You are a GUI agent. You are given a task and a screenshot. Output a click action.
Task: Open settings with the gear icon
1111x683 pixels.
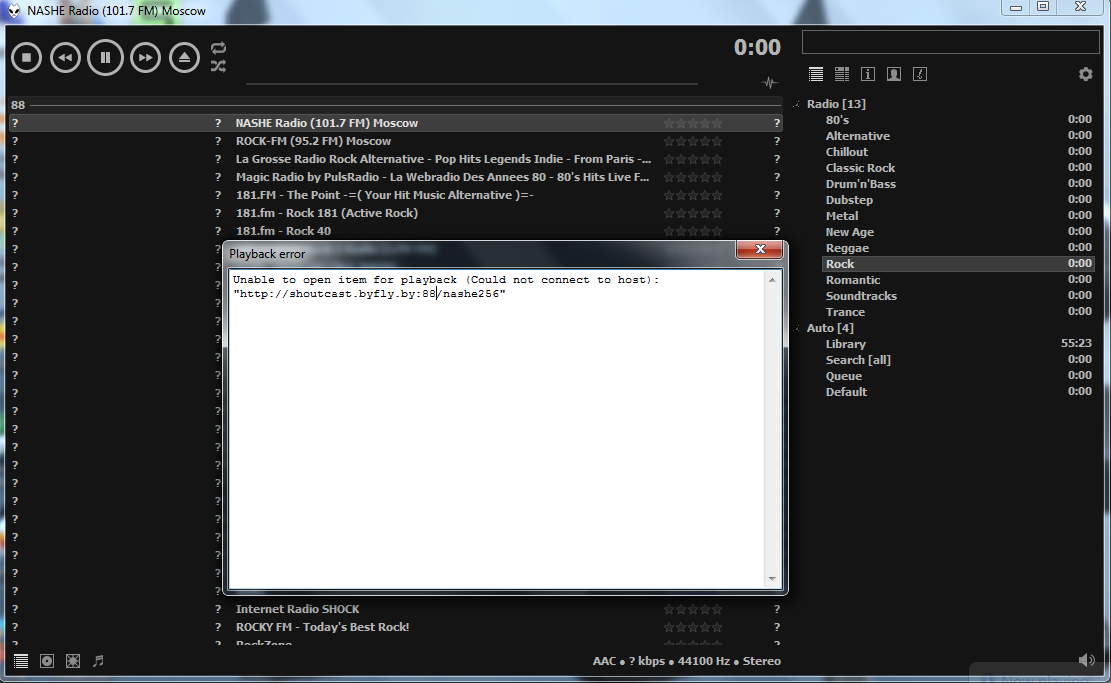(x=1085, y=74)
